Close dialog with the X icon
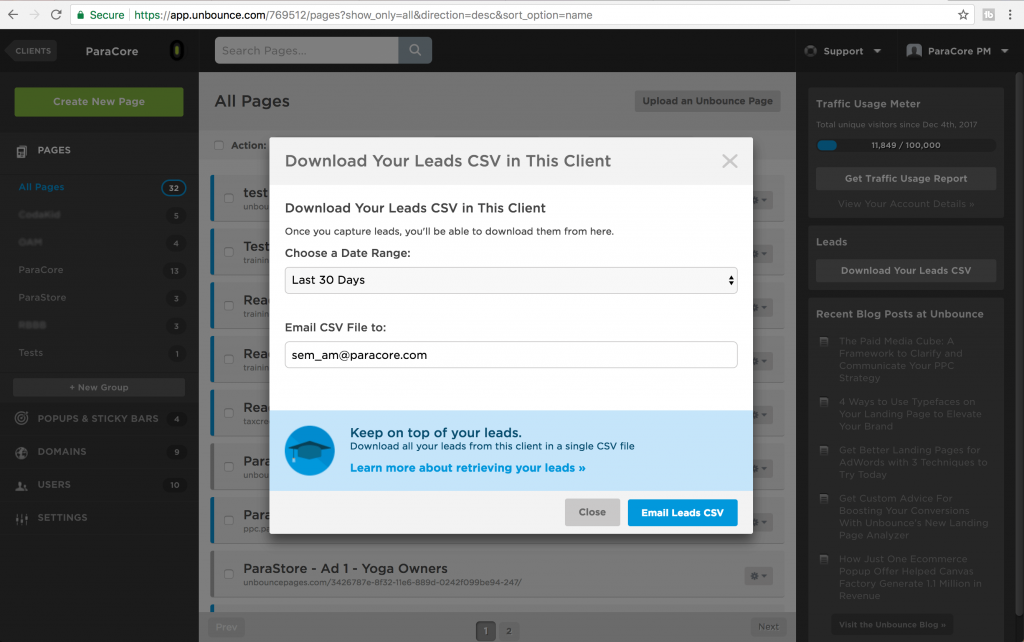1024x642 pixels. coord(729,161)
